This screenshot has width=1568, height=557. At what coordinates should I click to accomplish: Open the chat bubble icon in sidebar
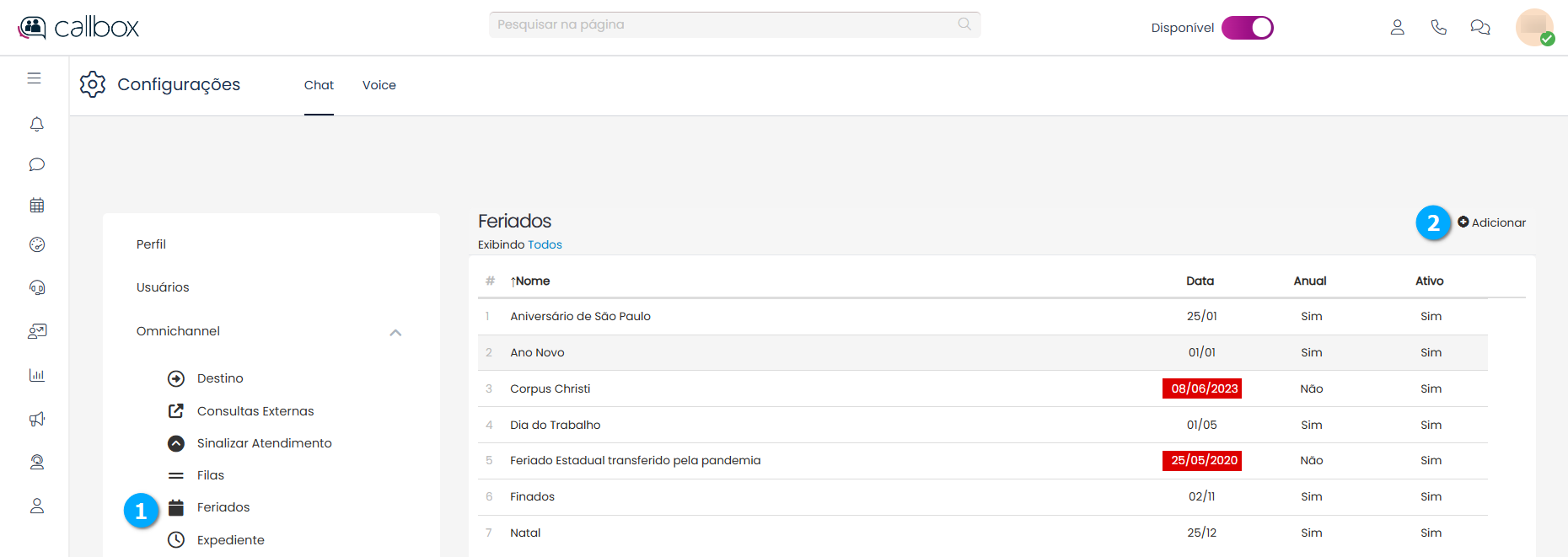(36, 164)
